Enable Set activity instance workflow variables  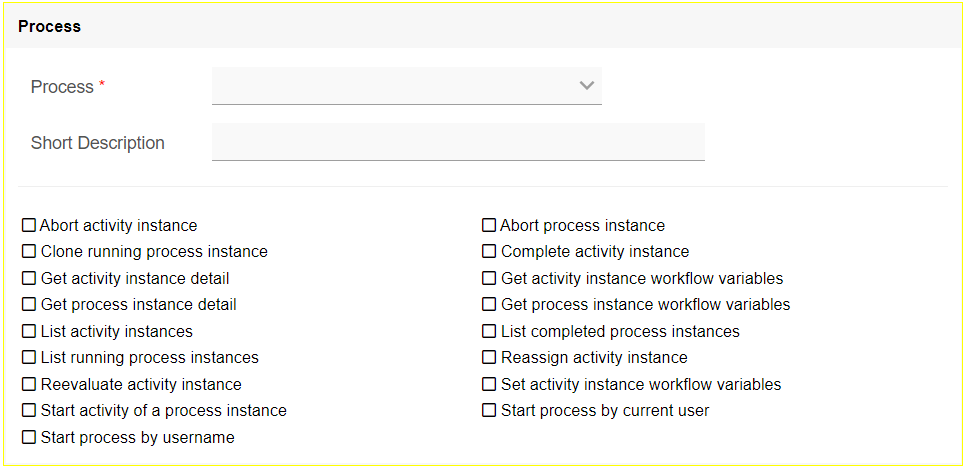(489, 385)
